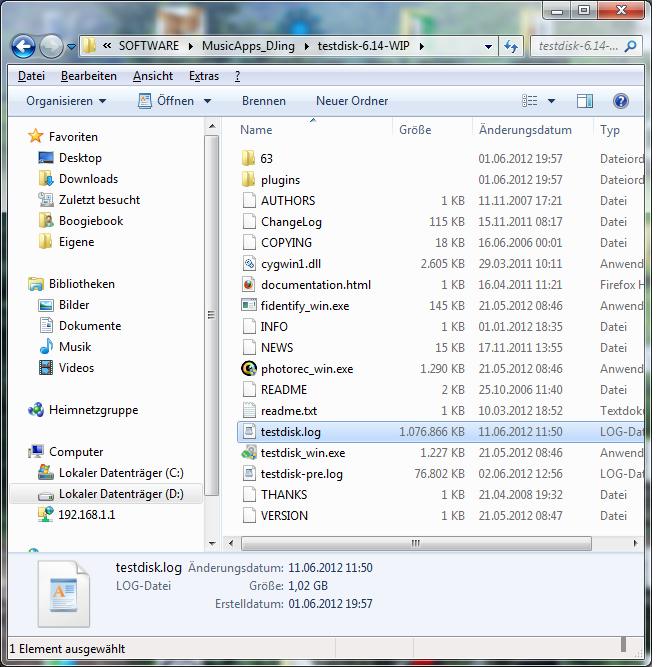Select the testdisk-pre.log file icon
This screenshot has width=660, height=667.
249,473
